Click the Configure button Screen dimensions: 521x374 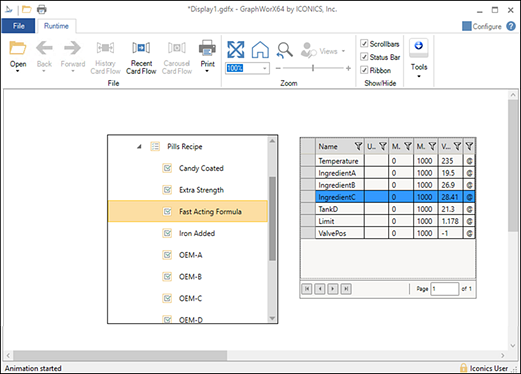[x=482, y=26]
